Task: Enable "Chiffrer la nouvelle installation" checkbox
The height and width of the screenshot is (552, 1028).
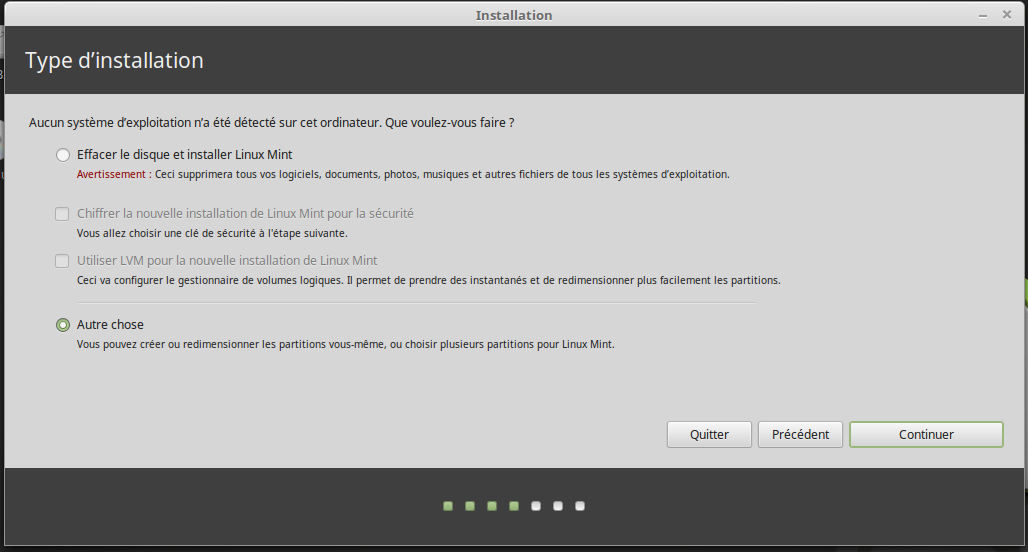Action: pos(63,214)
